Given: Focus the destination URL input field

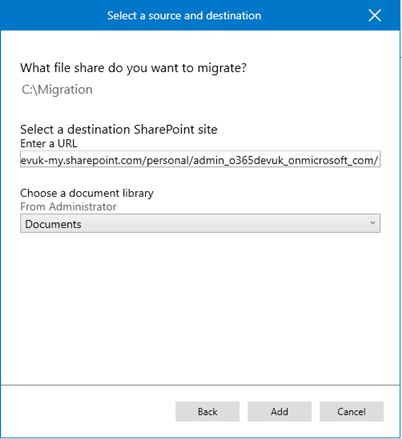Looking at the screenshot, I should point(200,159).
